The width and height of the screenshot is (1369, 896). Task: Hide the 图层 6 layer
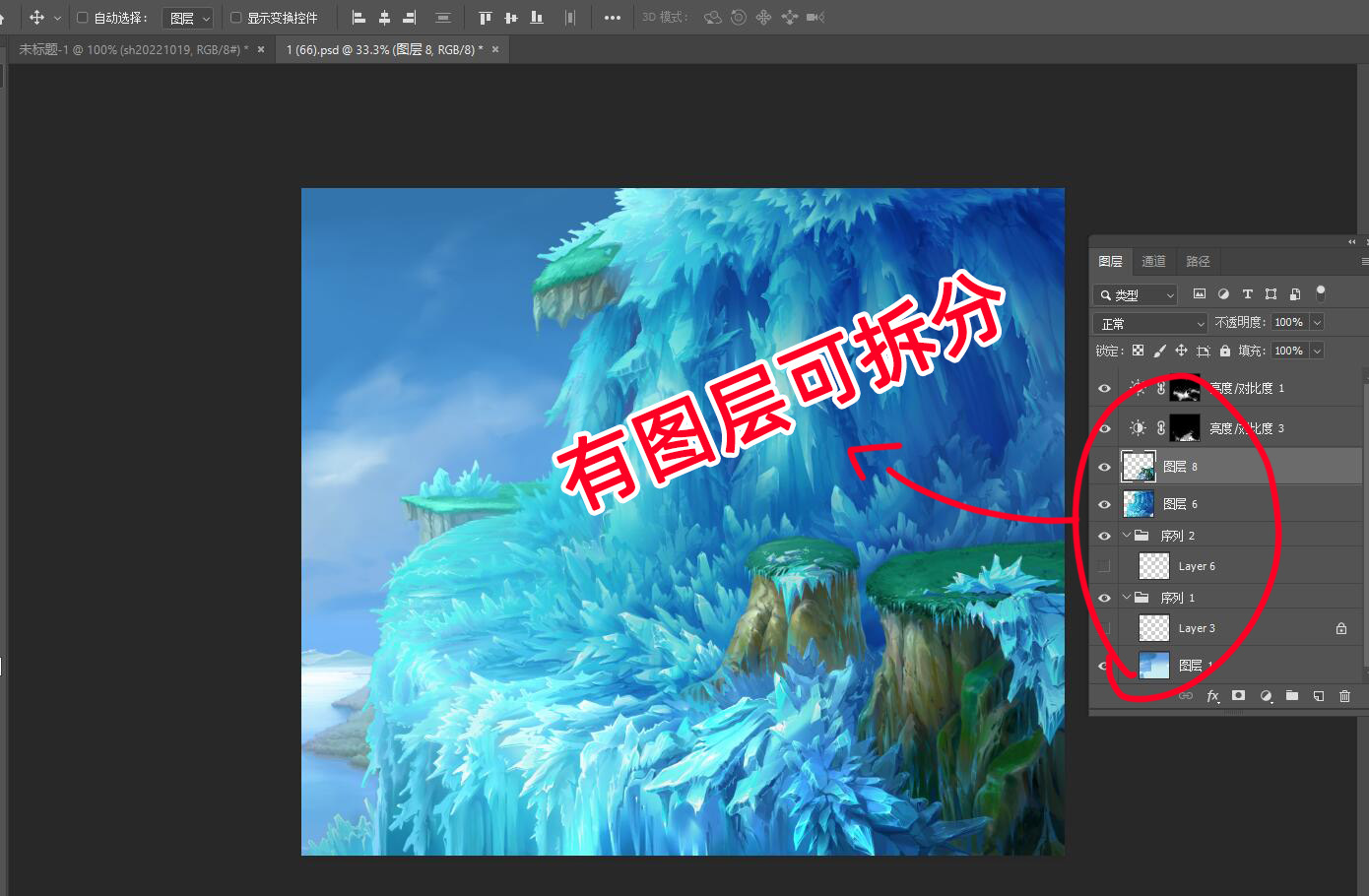[x=1104, y=504]
